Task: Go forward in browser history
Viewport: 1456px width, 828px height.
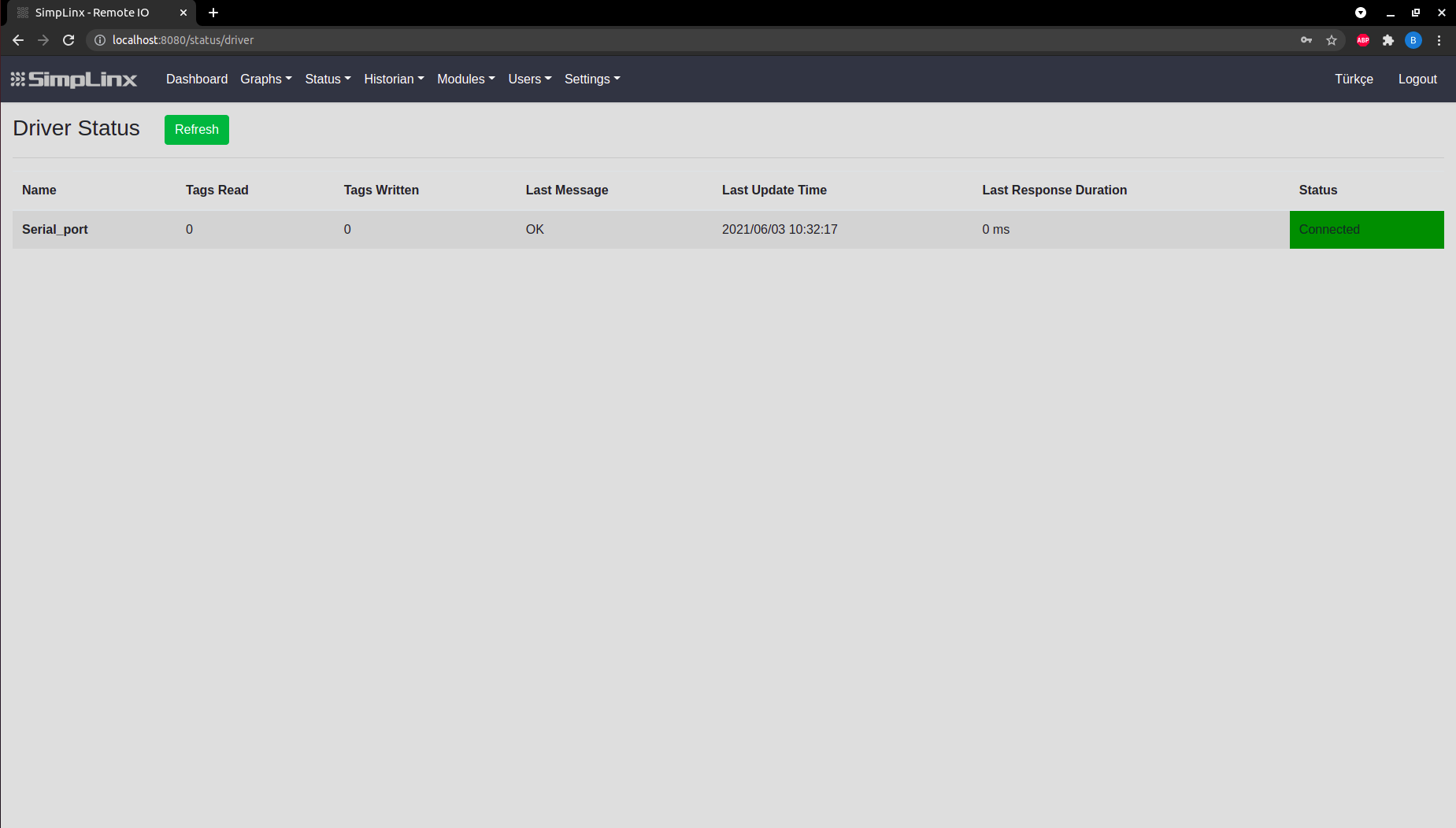Action: point(43,40)
